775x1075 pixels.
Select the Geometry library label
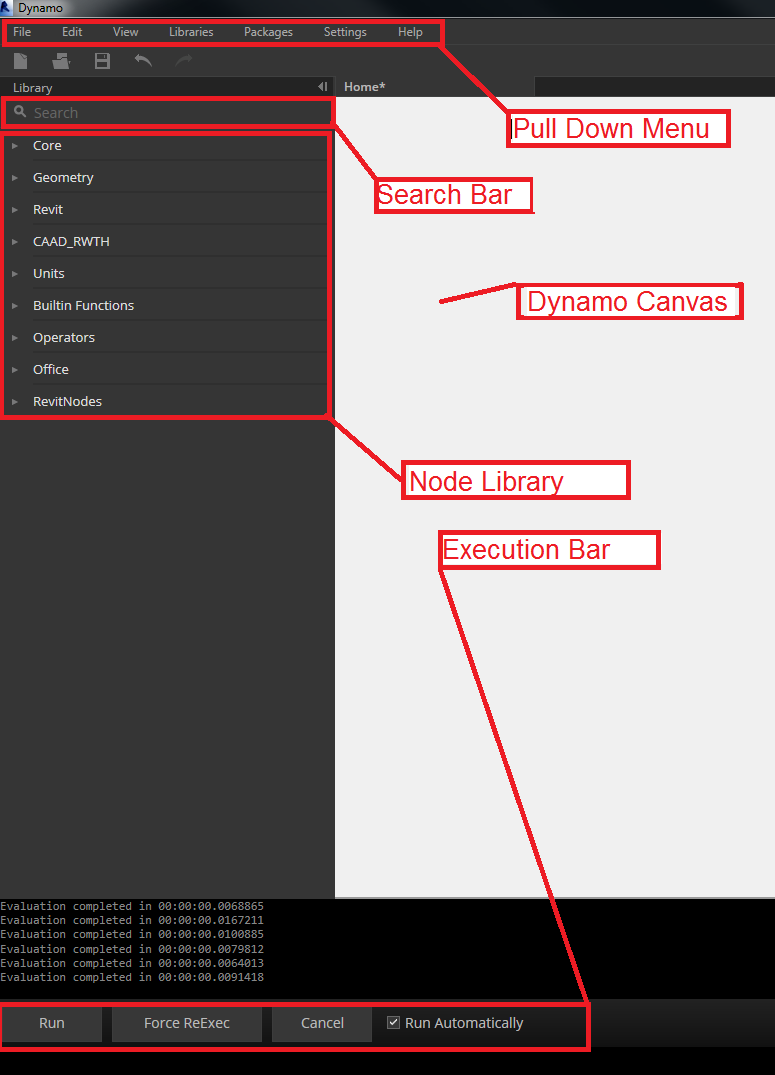point(63,178)
